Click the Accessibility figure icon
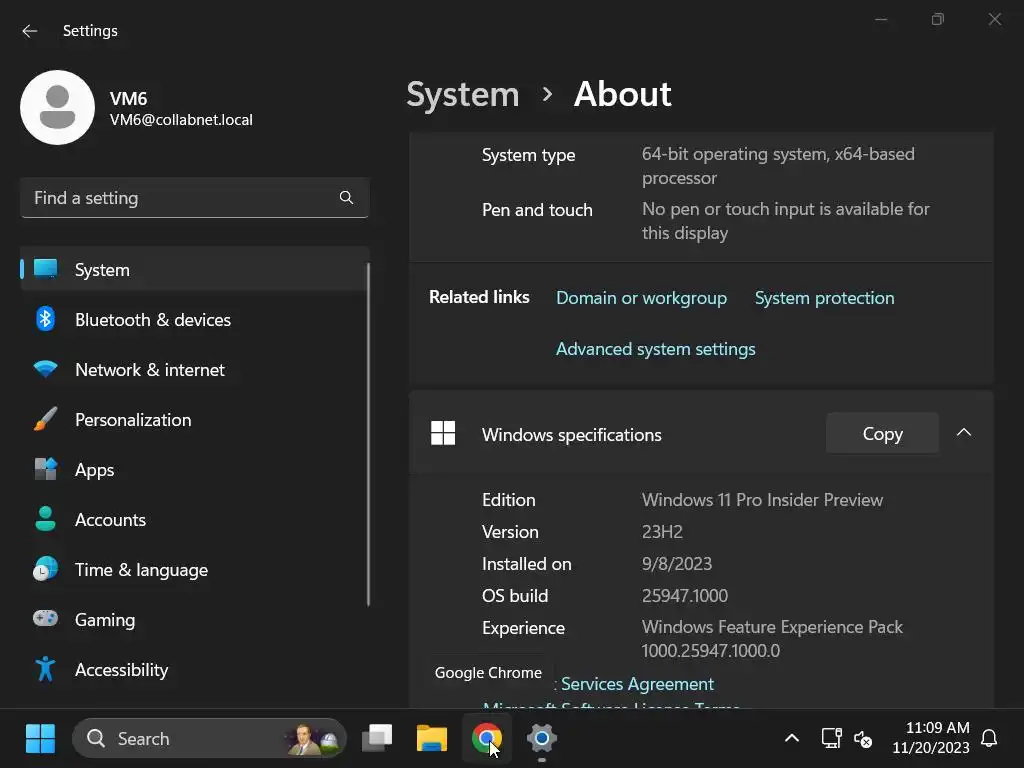Image resolution: width=1024 pixels, height=768 pixels. pos(45,669)
